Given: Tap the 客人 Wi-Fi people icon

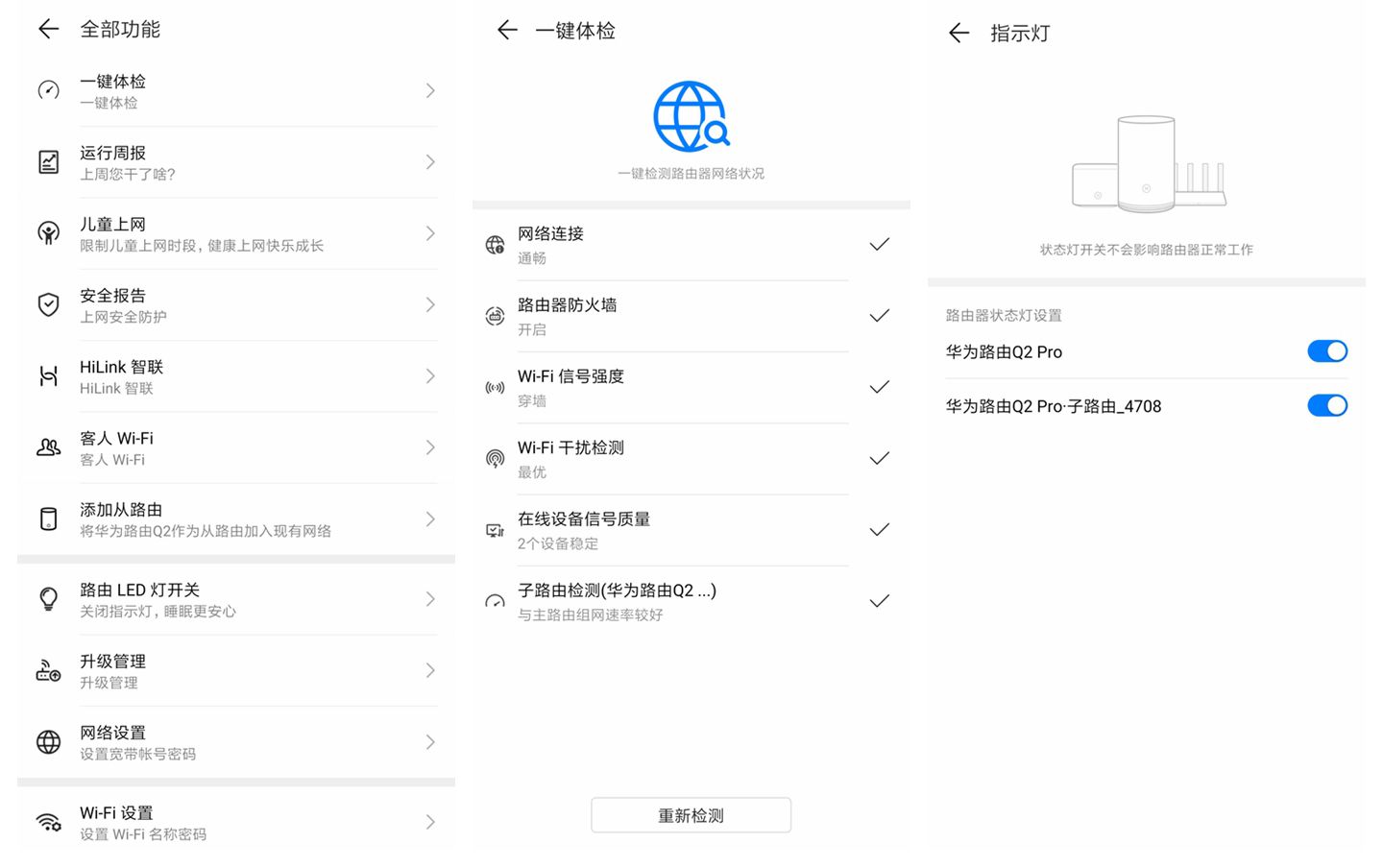Looking at the screenshot, I should point(48,447).
